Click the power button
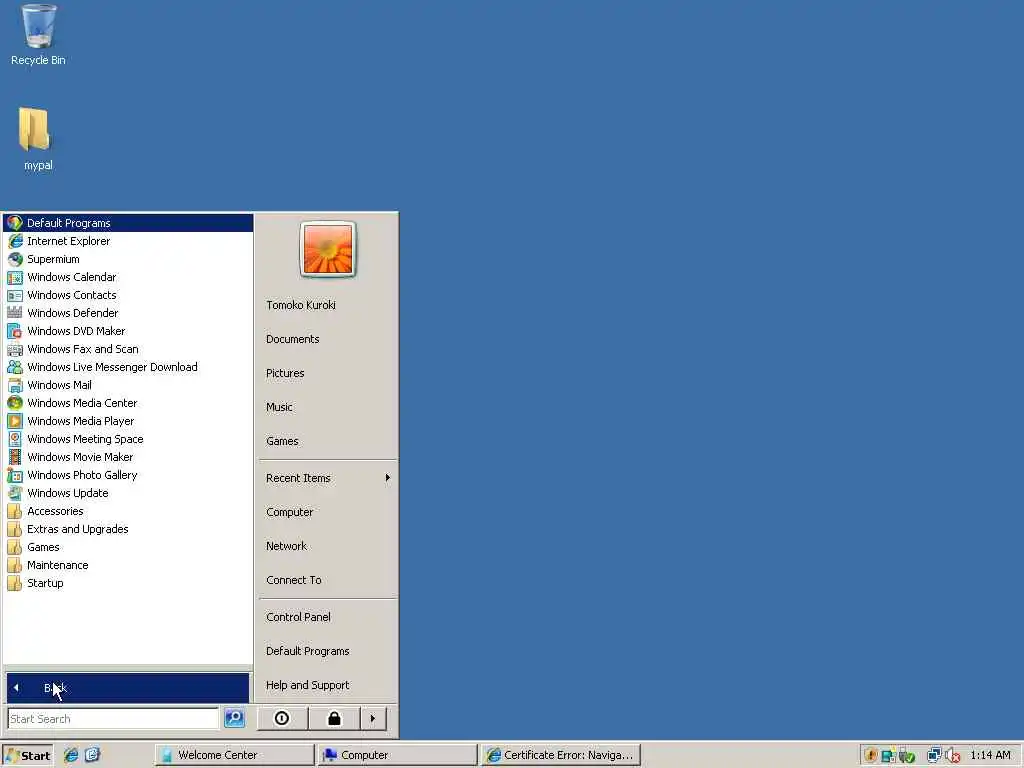The image size is (1024, 768). [282, 718]
